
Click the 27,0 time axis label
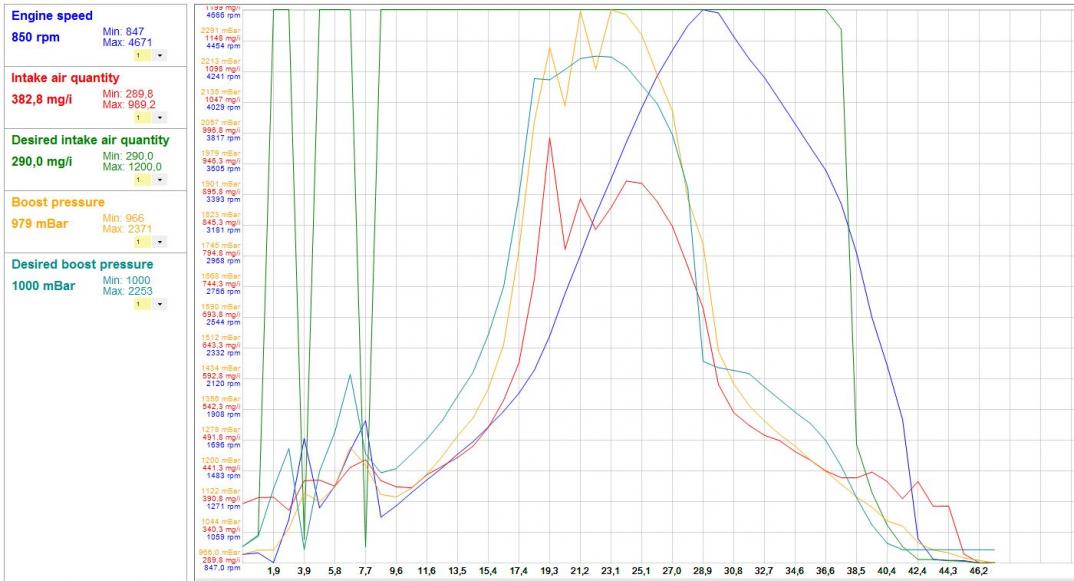[x=672, y=571]
